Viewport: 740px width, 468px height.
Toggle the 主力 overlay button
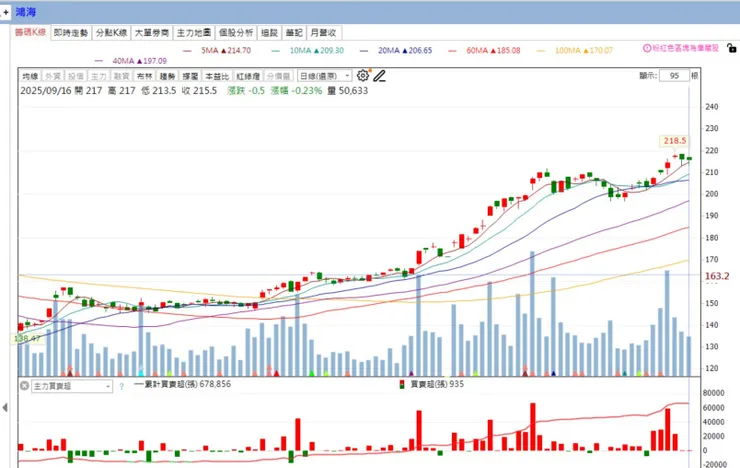click(99, 76)
